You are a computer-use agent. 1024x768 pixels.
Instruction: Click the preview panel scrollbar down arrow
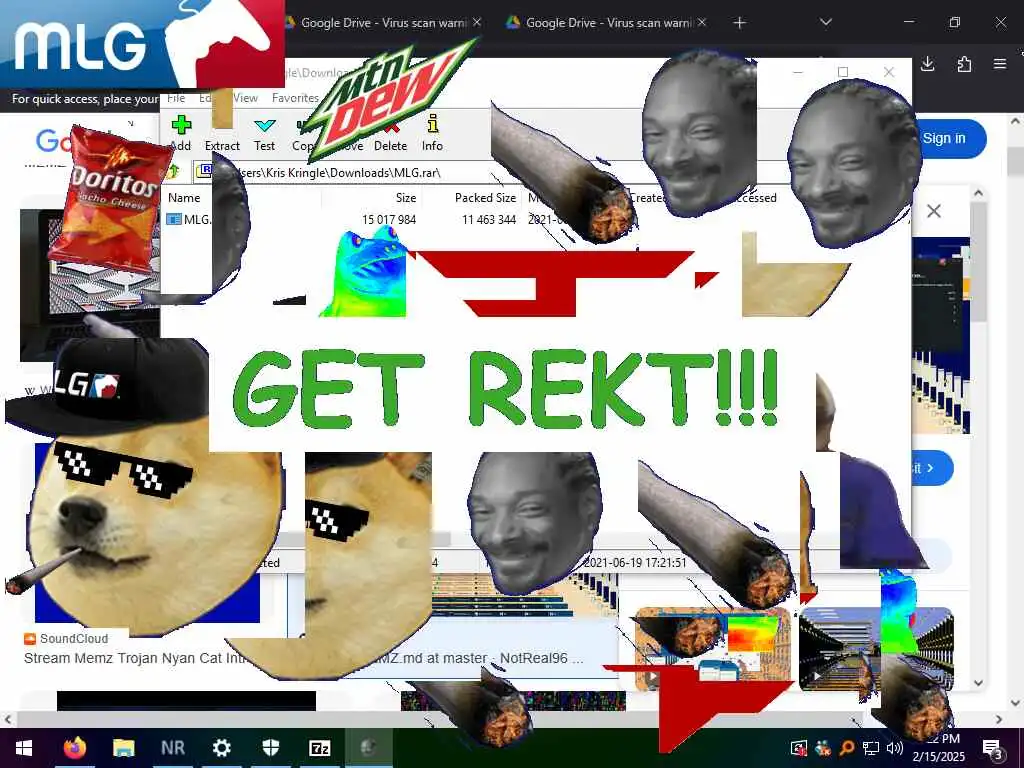[978, 682]
